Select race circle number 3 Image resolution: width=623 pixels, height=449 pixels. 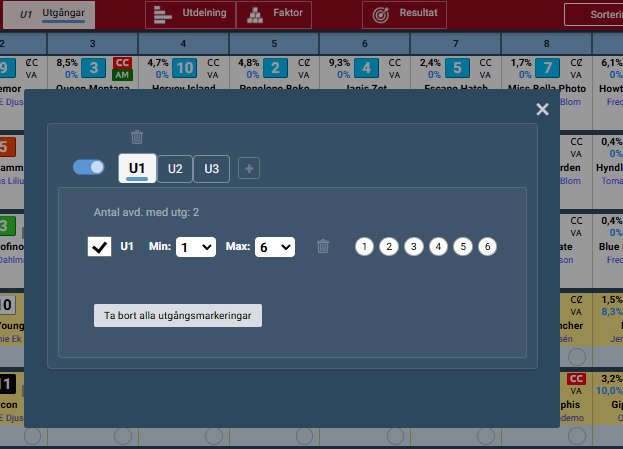click(414, 246)
